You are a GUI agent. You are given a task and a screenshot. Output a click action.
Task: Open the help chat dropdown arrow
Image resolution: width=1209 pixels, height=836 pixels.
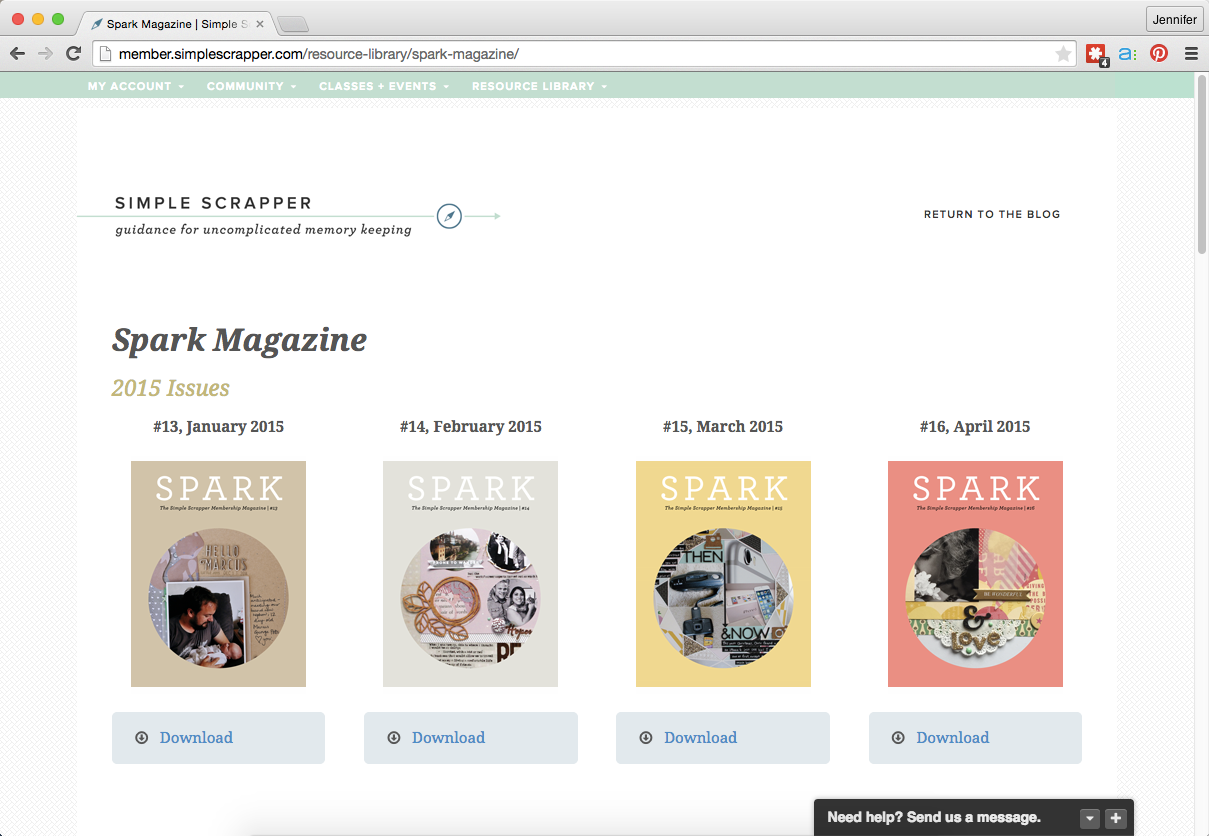1090,818
